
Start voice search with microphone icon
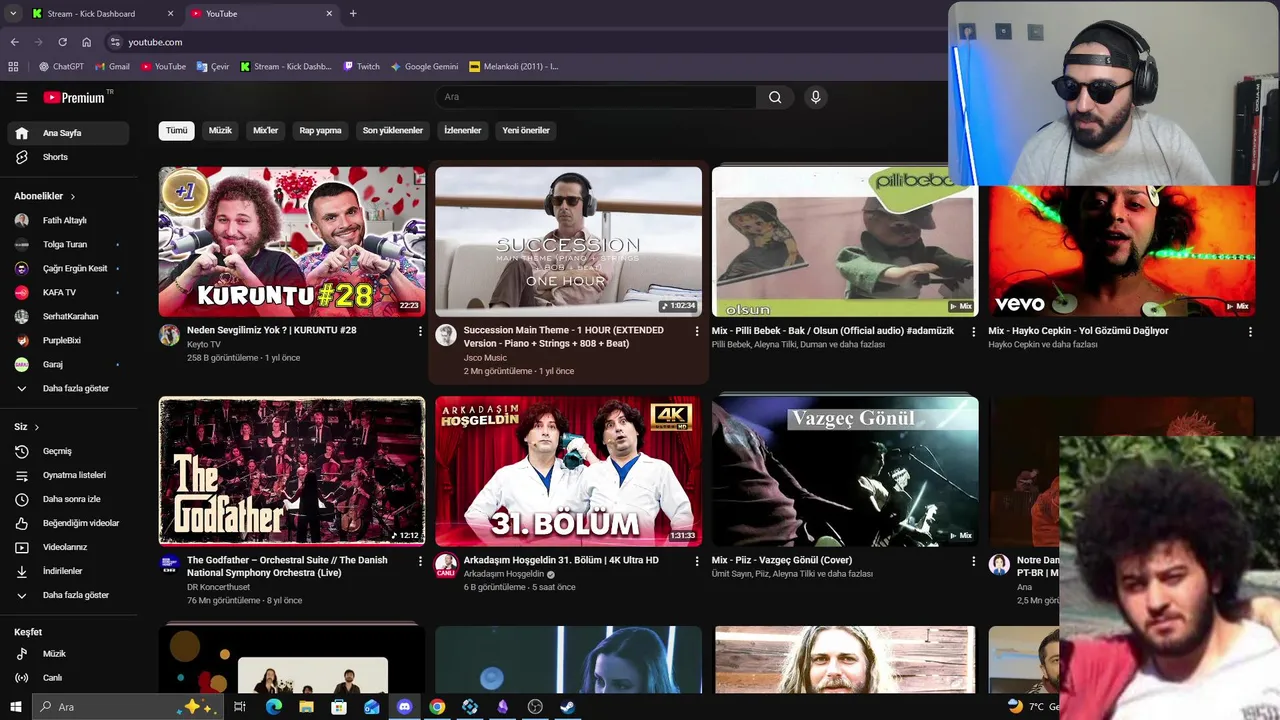815,97
